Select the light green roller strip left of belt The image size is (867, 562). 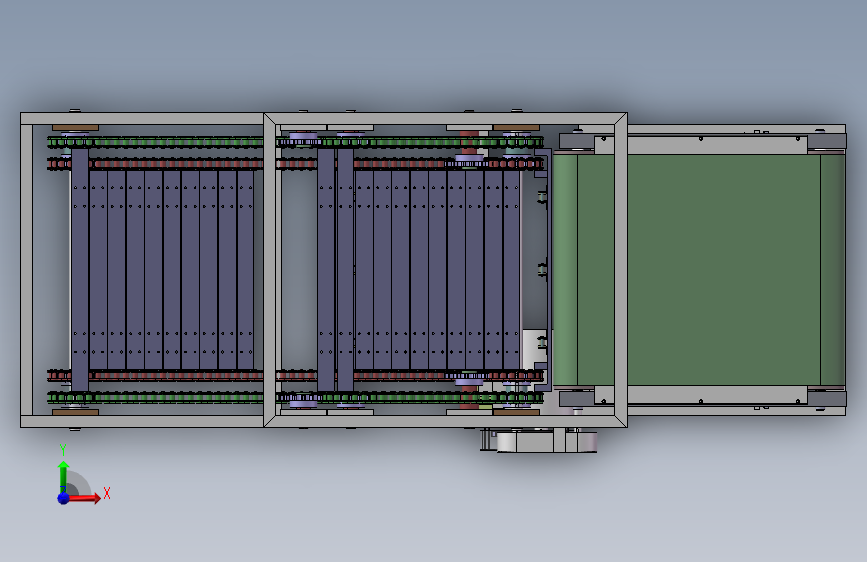click(x=565, y=270)
